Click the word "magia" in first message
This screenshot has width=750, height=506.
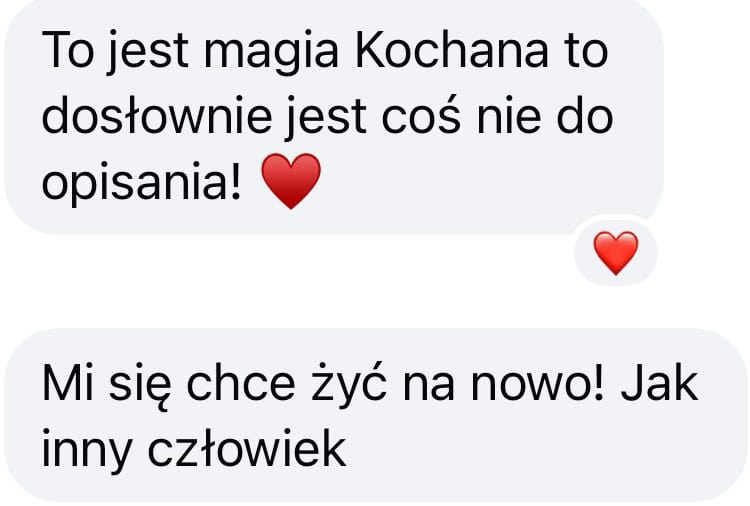pyautogui.click(x=271, y=53)
